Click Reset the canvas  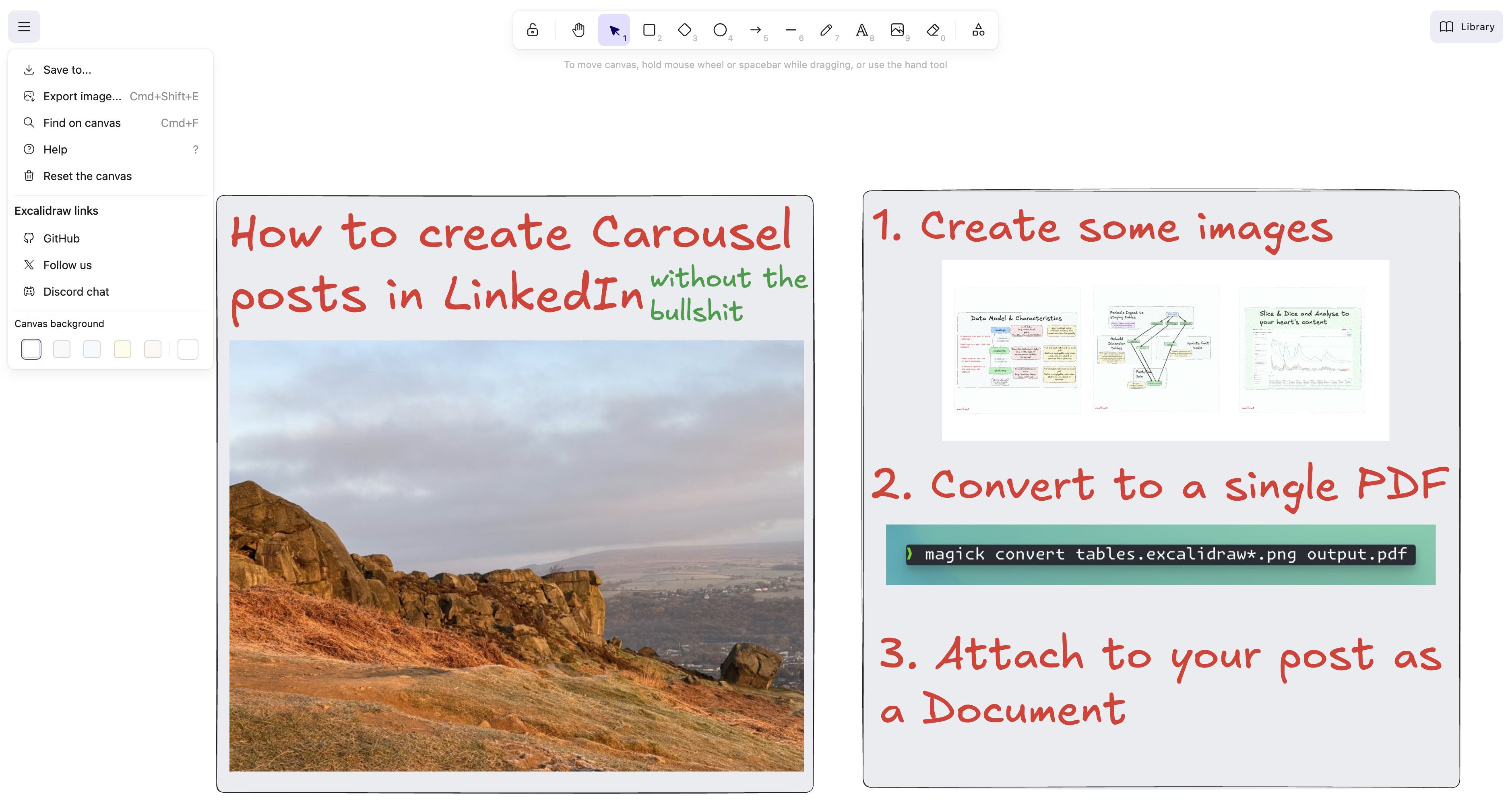coord(87,176)
